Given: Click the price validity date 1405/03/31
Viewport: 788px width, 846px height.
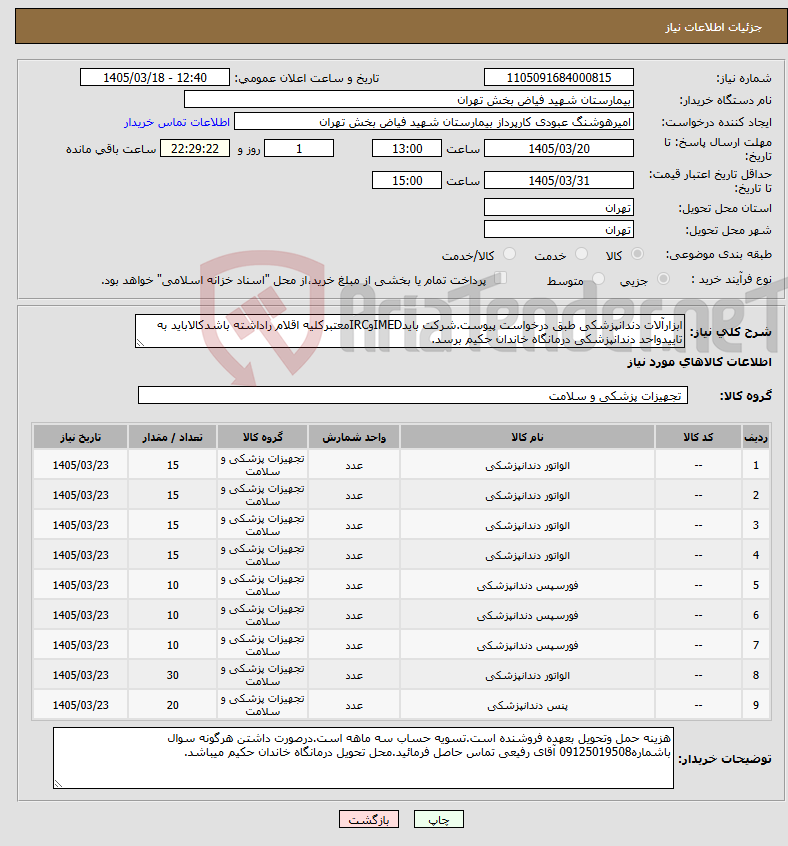Looking at the screenshot, I should click(x=559, y=180).
